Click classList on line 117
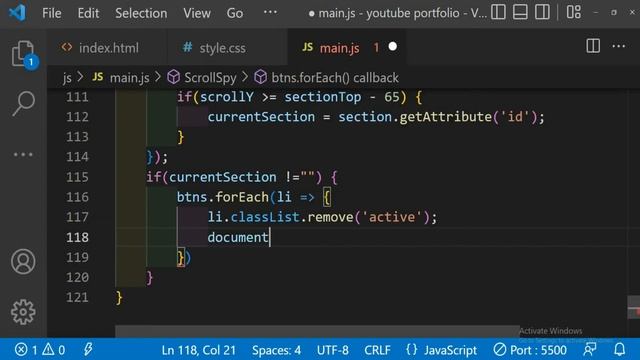 (x=265, y=217)
